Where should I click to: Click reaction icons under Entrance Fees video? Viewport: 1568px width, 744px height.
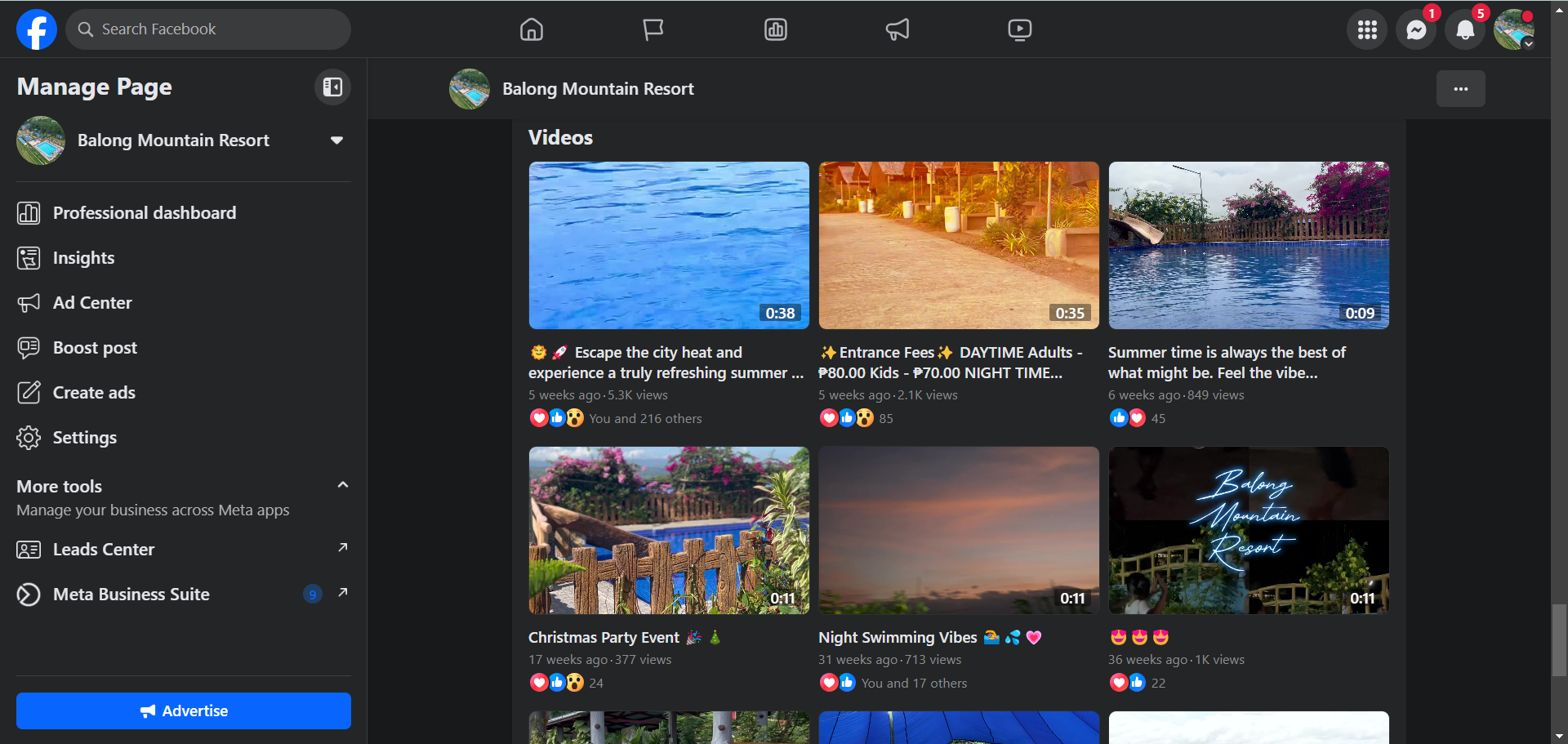[x=847, y=418]
